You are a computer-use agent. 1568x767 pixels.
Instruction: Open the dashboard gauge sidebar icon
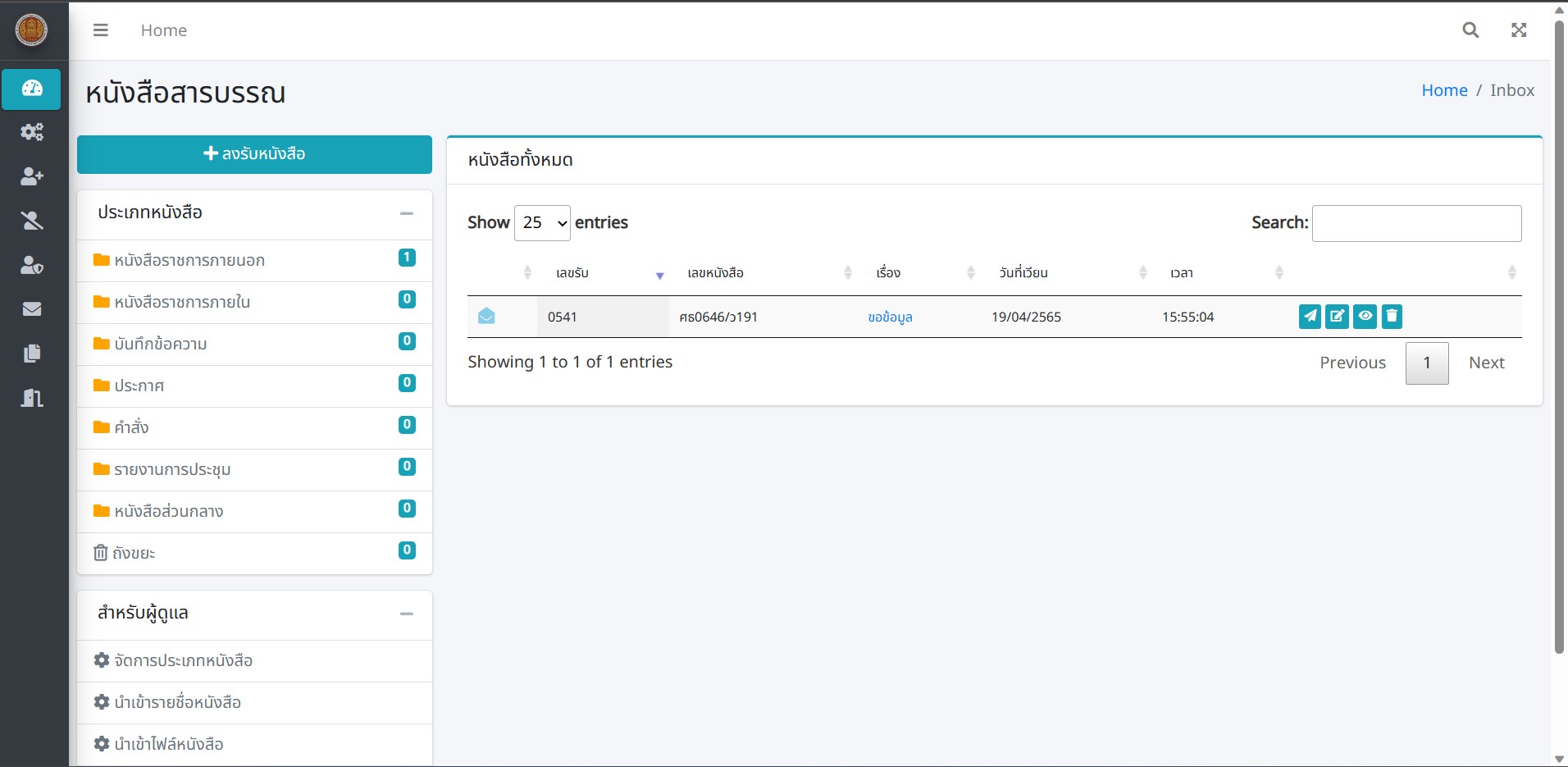(x=32, y=89)
